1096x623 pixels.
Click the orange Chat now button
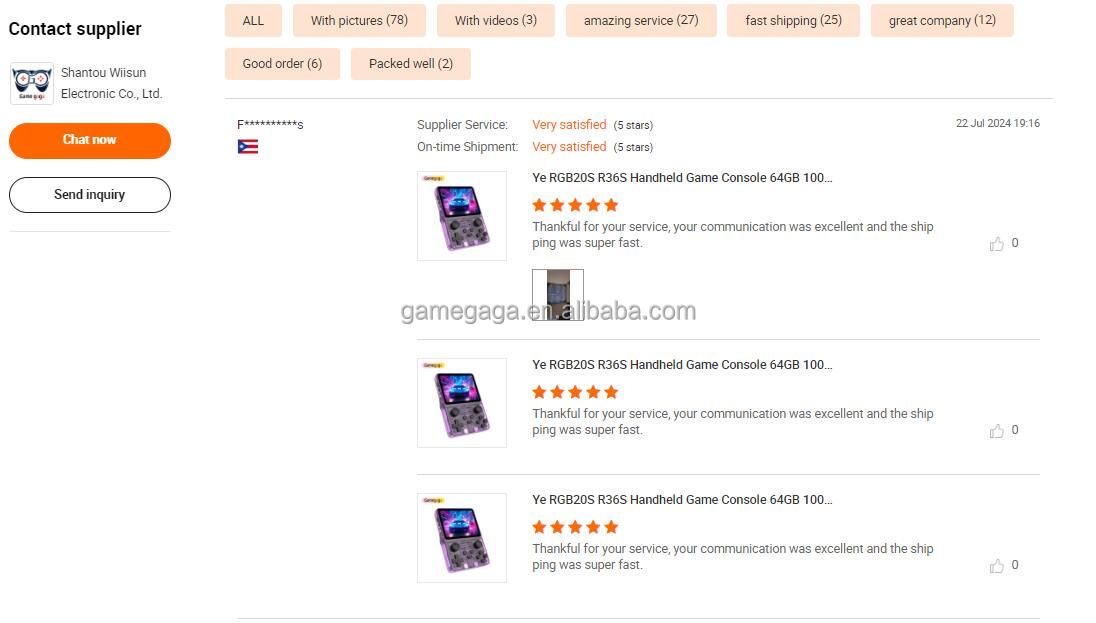coord(89,140)
